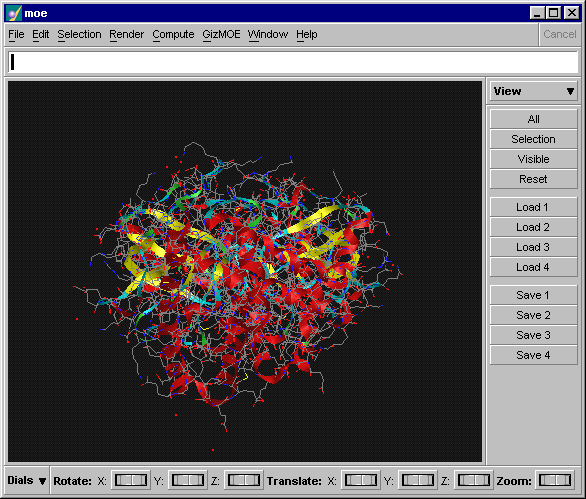The height and width of the screenshot is (499, 586).
Task: Click Load 1 button
Action: click(x=533, y=207)
